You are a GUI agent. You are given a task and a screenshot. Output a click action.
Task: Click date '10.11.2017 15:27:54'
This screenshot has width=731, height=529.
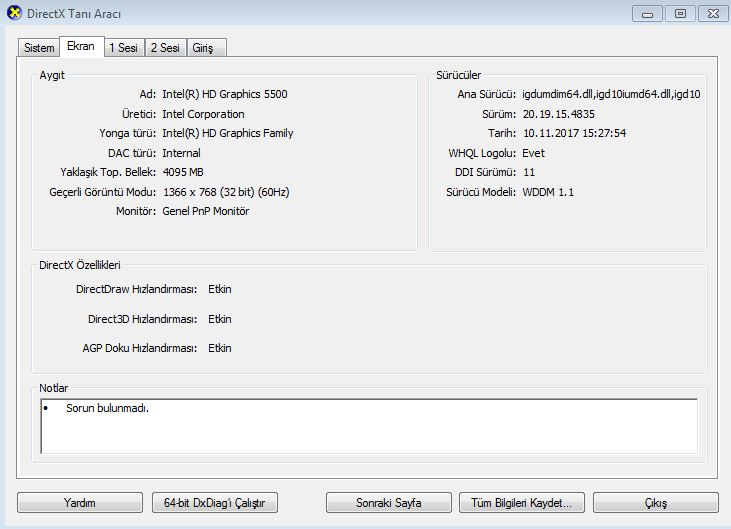click(x=574, y=133)
